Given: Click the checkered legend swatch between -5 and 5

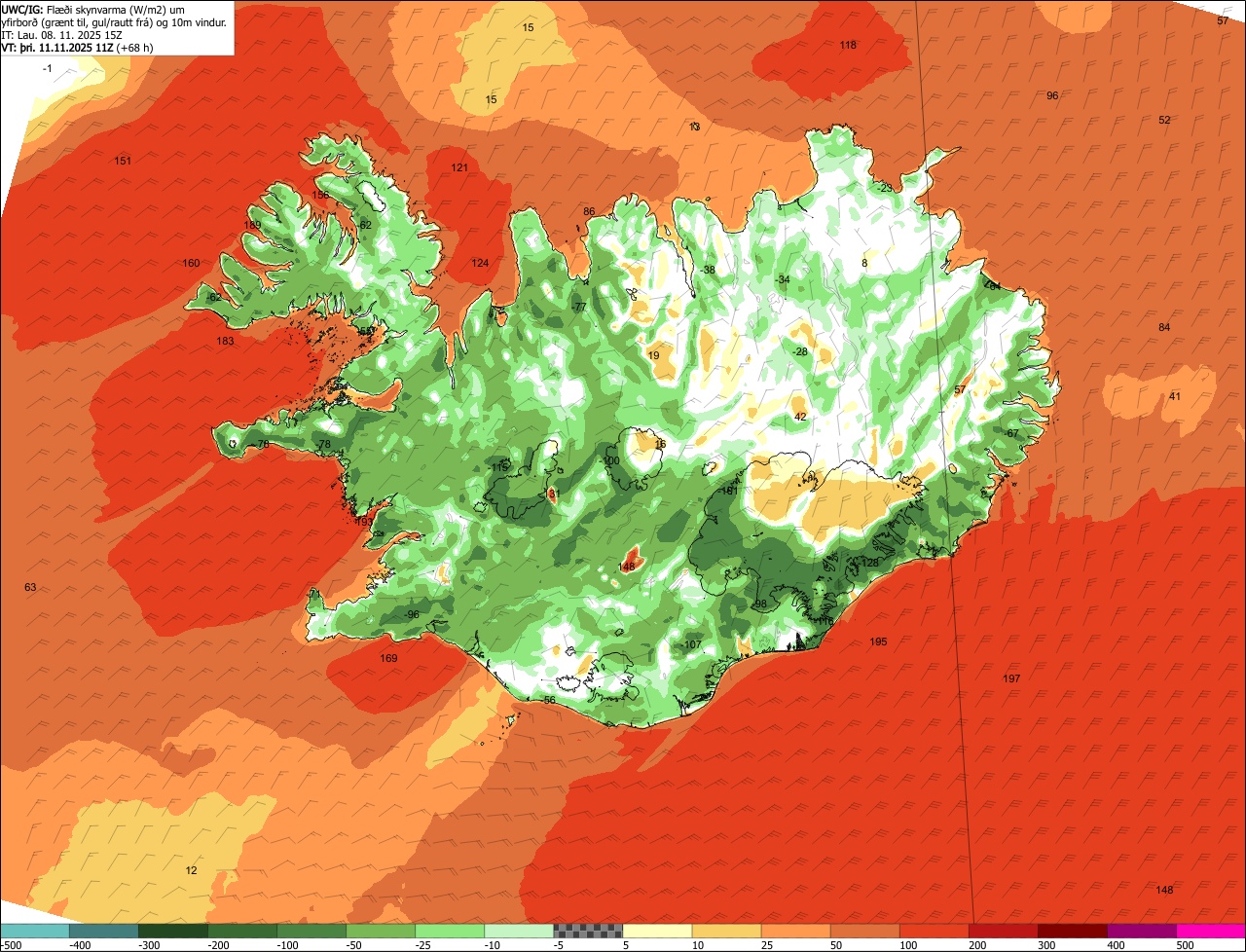Looking at the screenshot, I should coord(588,931).
